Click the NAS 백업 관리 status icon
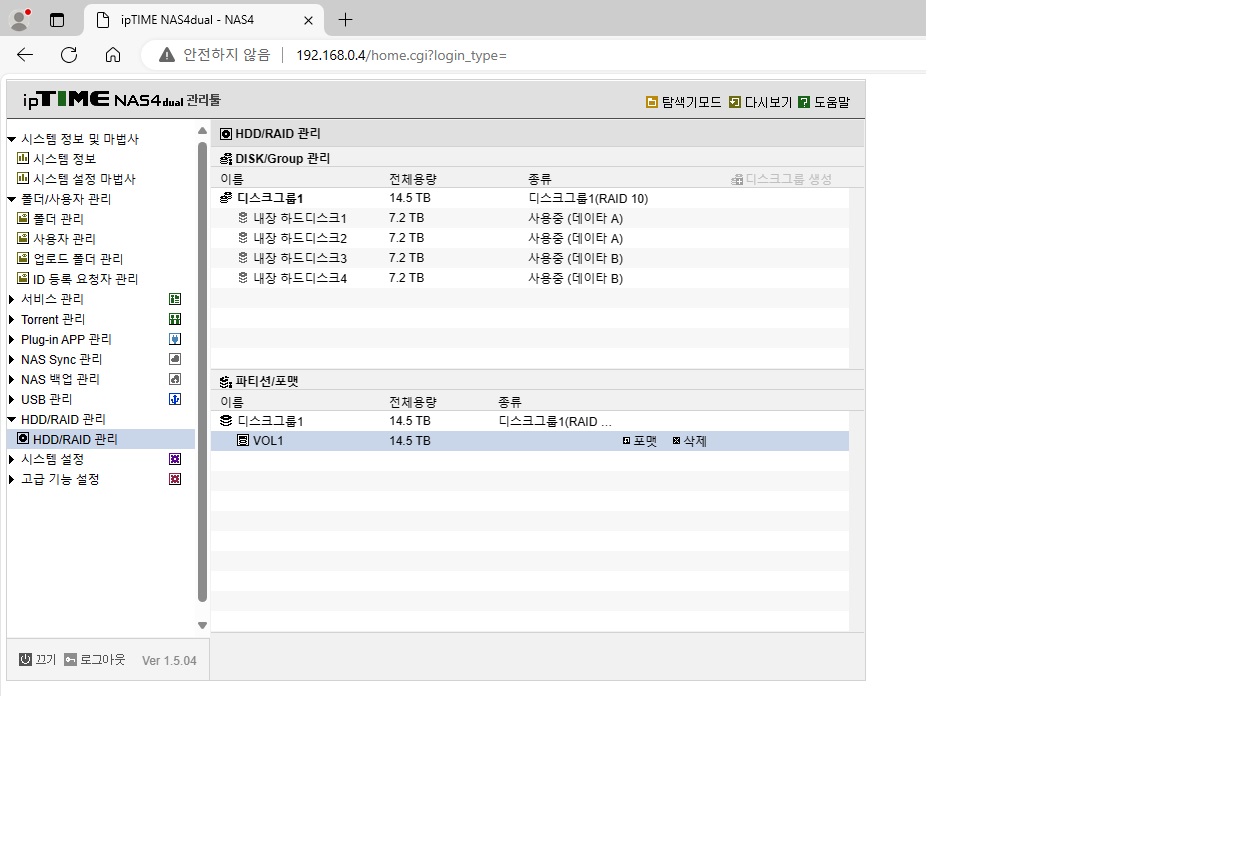Viewport: 1238px width, 866px height. pyautogui.click(x=175, y=379)
